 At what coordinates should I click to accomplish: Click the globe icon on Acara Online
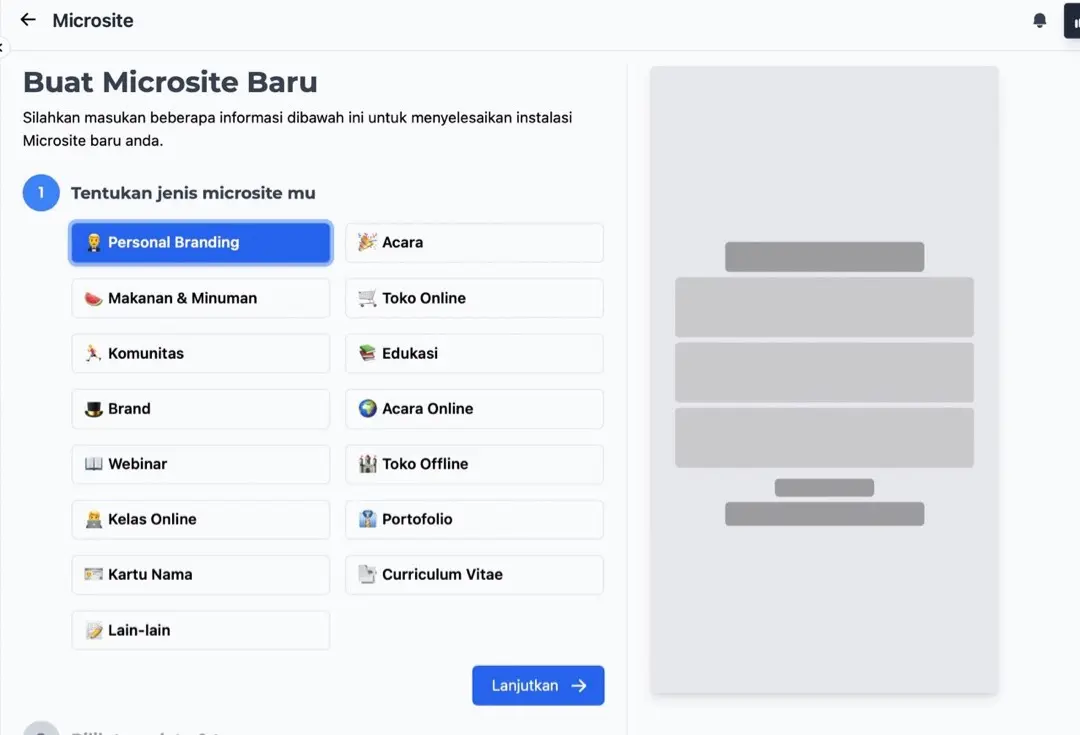[366, 408]
